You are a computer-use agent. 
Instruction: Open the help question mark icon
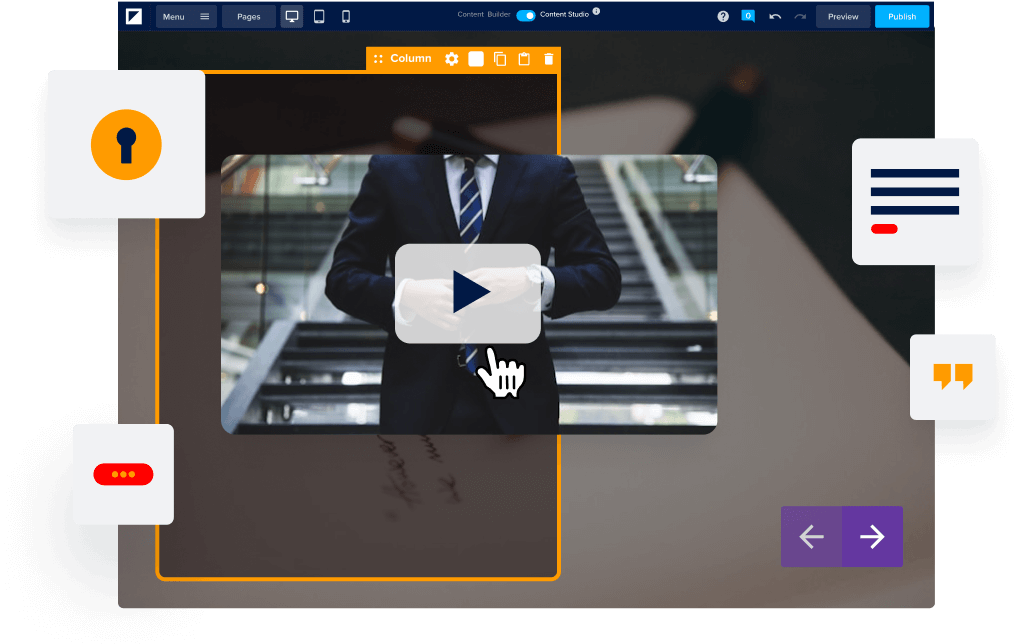tap(723, 17)
